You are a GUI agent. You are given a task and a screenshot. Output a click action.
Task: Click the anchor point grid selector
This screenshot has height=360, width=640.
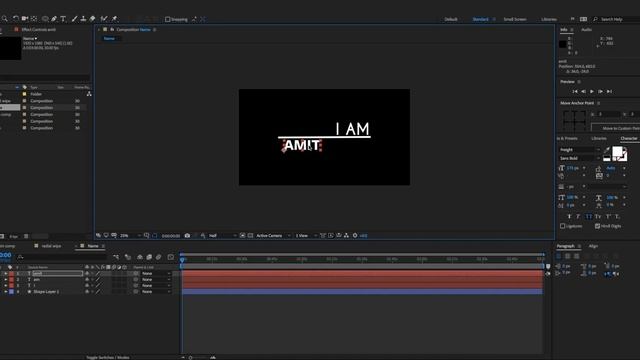574,121
